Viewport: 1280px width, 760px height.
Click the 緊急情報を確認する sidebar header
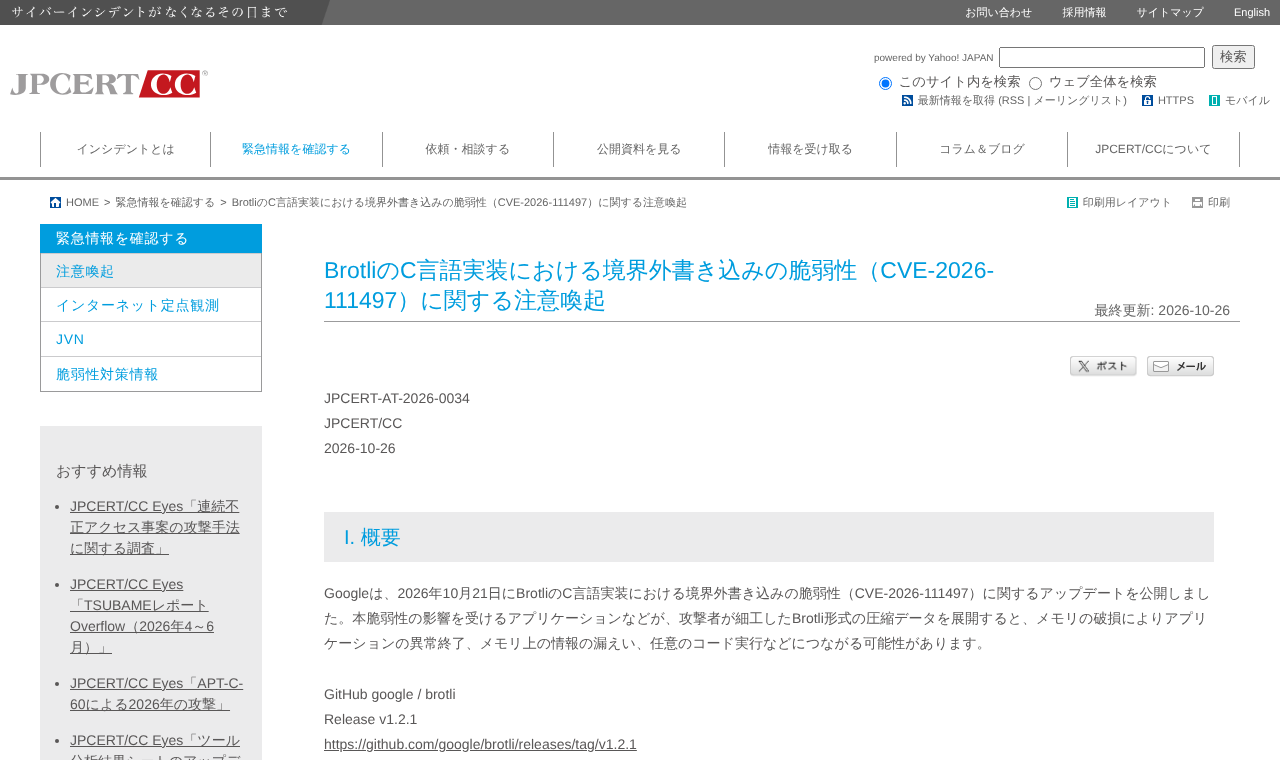[x=151, y=238]
